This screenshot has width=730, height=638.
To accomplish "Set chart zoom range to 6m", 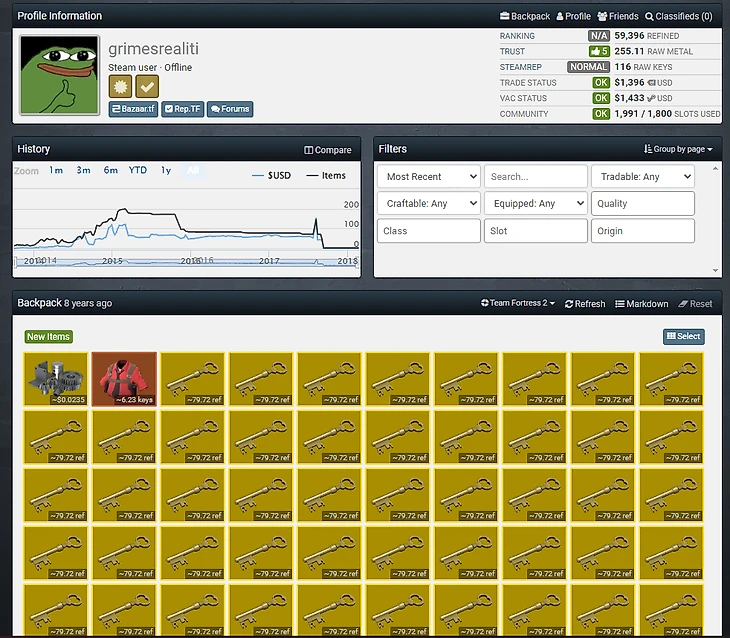I will [110, 171].
